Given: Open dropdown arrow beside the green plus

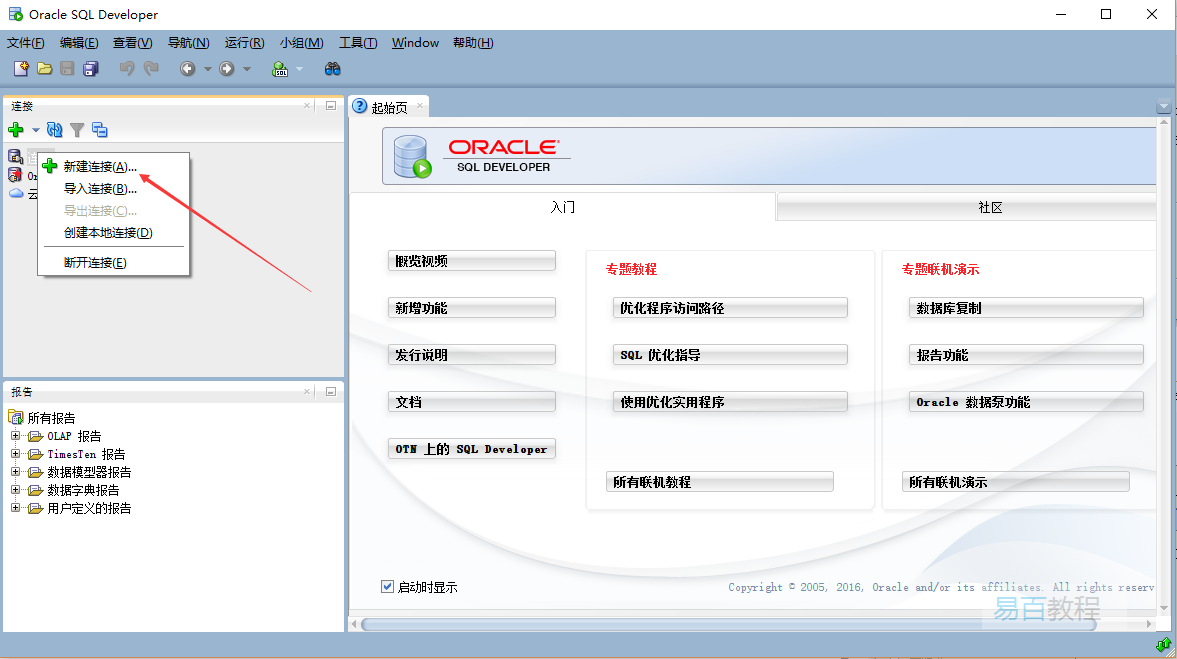Looking at the screenshot, I should [35, 130].
